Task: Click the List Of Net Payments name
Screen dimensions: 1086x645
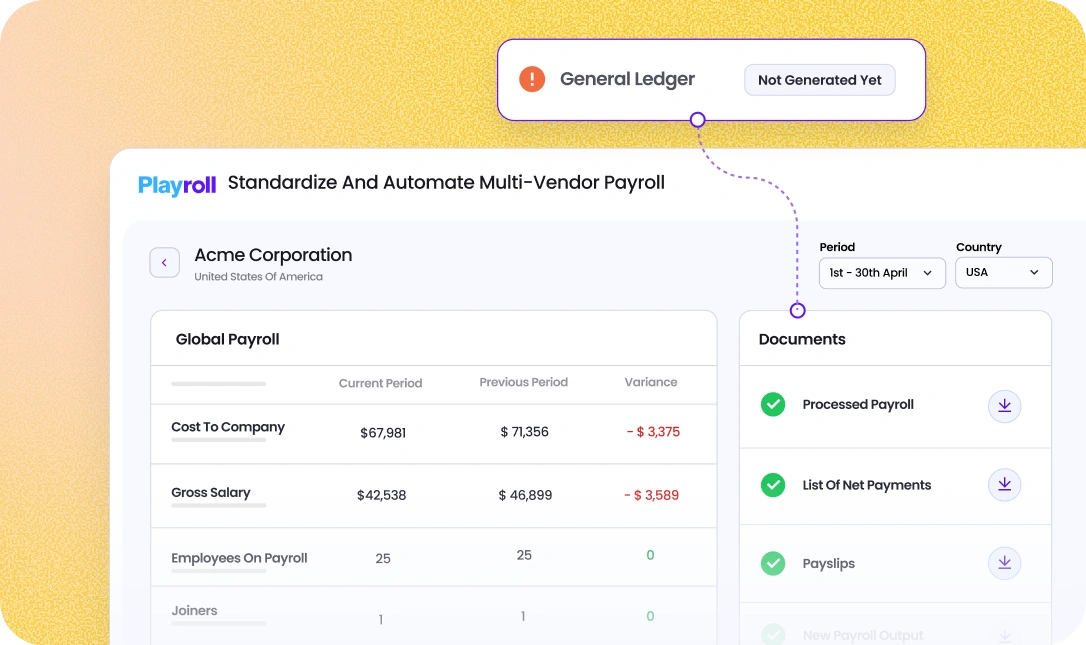Action: point(866,485)
